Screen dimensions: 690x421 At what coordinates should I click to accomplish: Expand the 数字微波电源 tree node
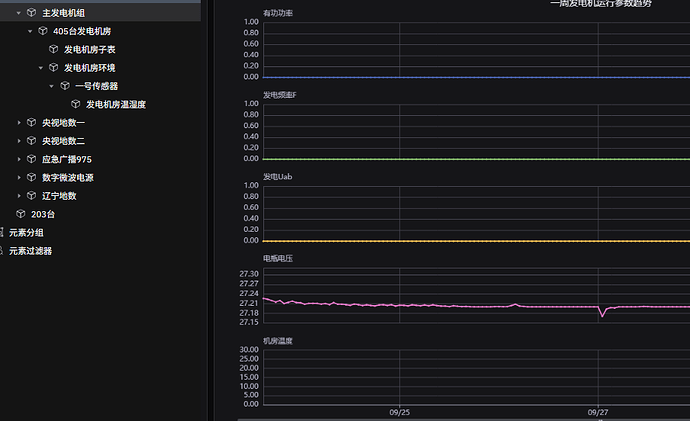point(19,177)
